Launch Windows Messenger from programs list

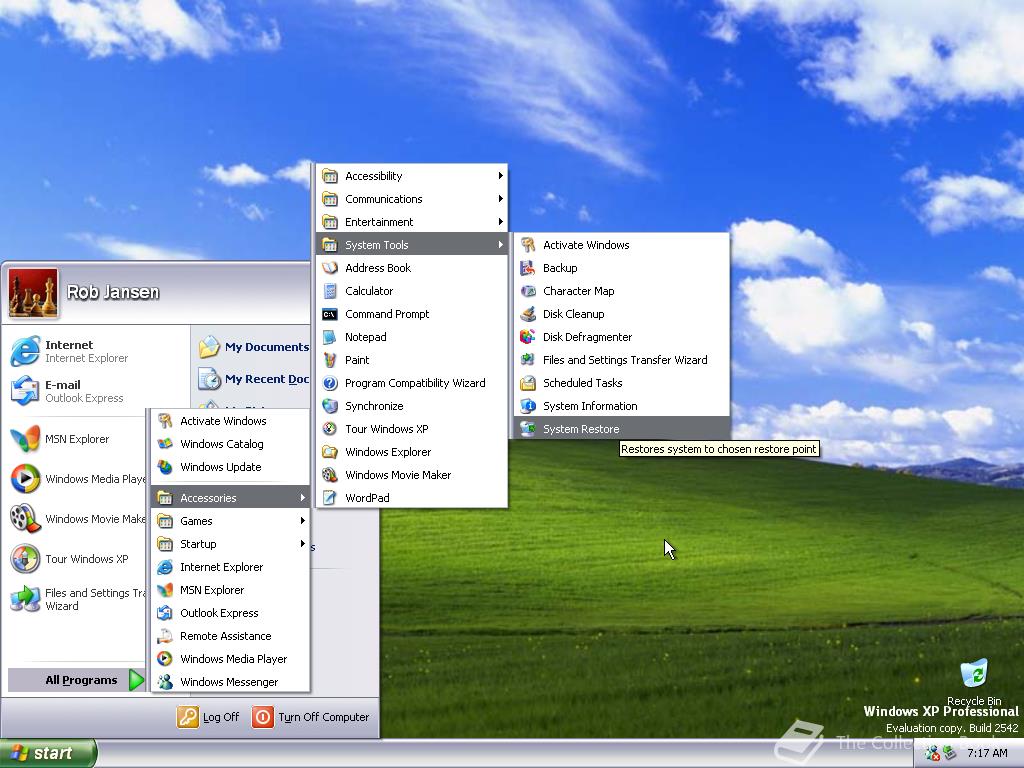pos(230,682)
